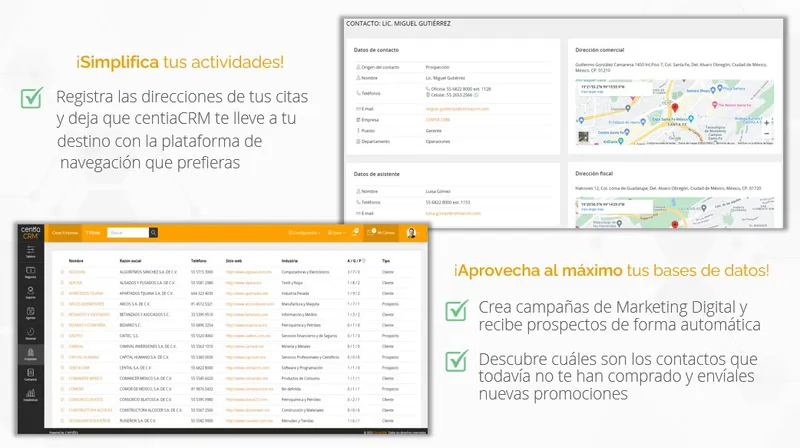Sort by the Sitio web column header
The image size is (800, 448).
234,261
